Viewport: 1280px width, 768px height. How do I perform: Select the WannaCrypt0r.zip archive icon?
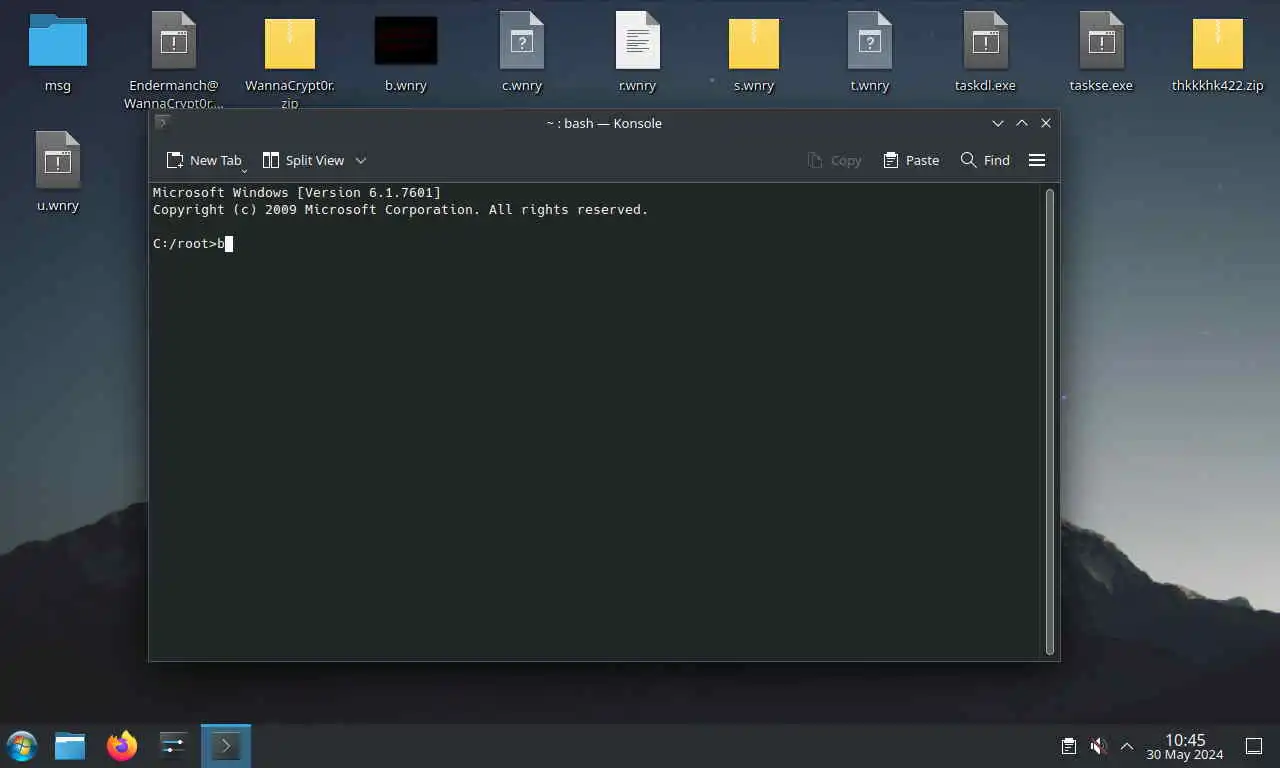pyautogui.click(x=290, y=42)
